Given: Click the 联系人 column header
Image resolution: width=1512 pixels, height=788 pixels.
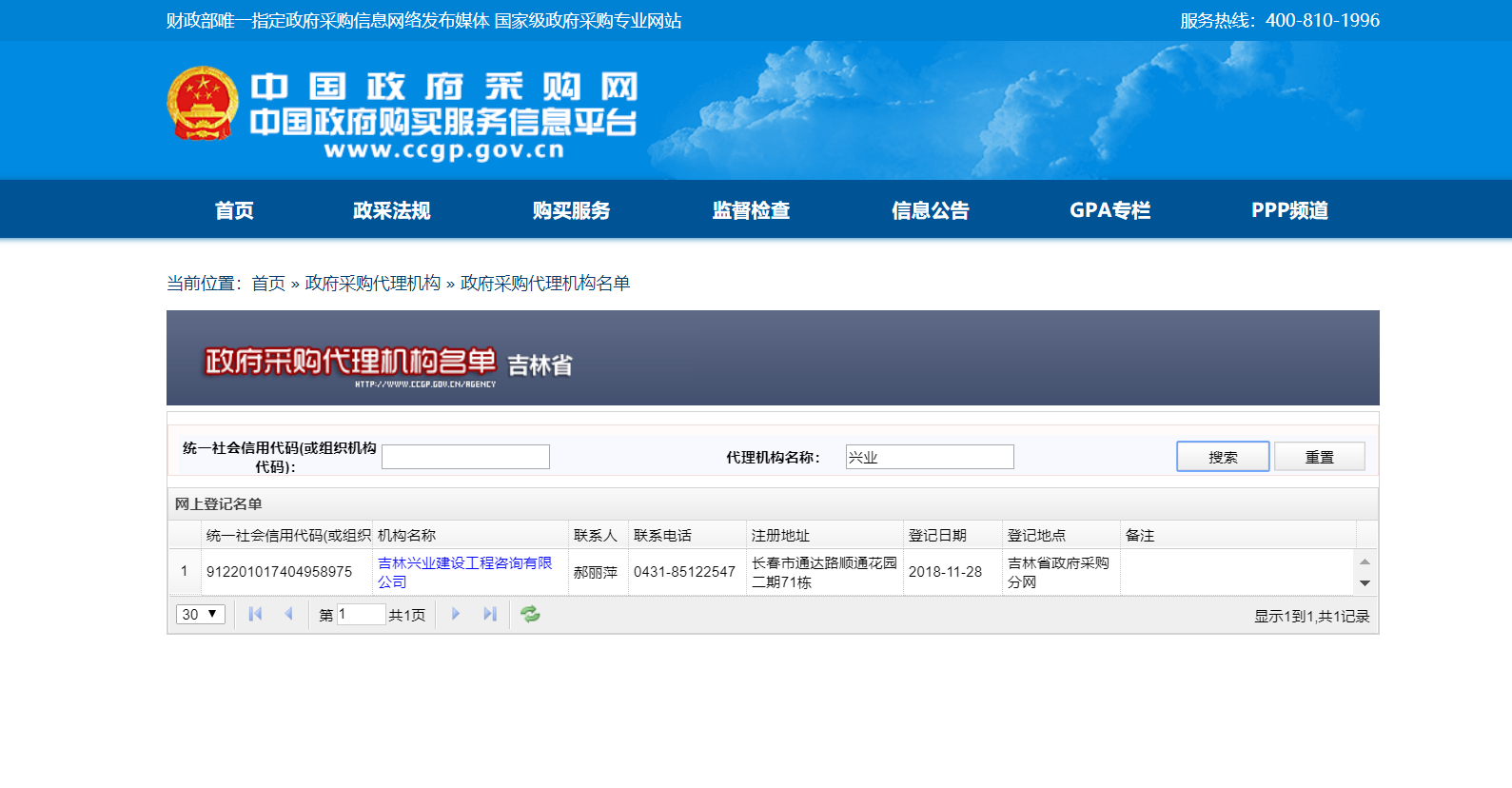Looking at the screenshot, I should click(598, 535).
